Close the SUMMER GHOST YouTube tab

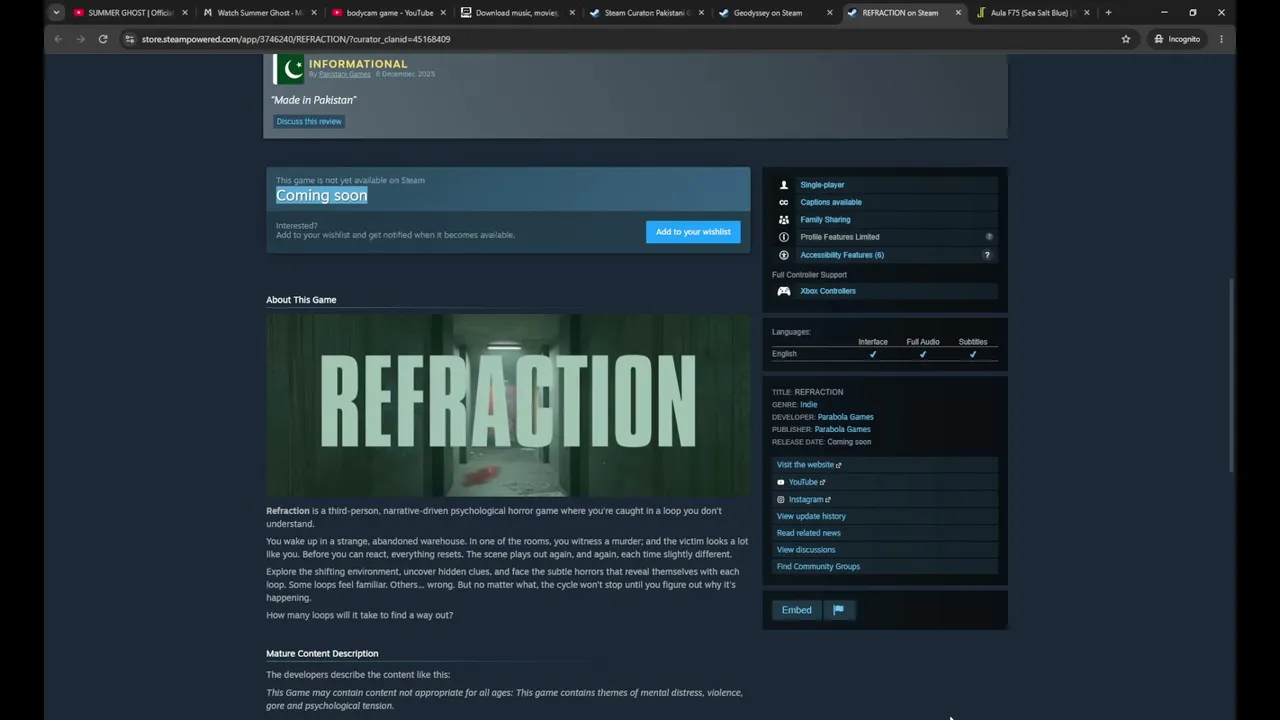pyautogui.click(x=185, y=13)
